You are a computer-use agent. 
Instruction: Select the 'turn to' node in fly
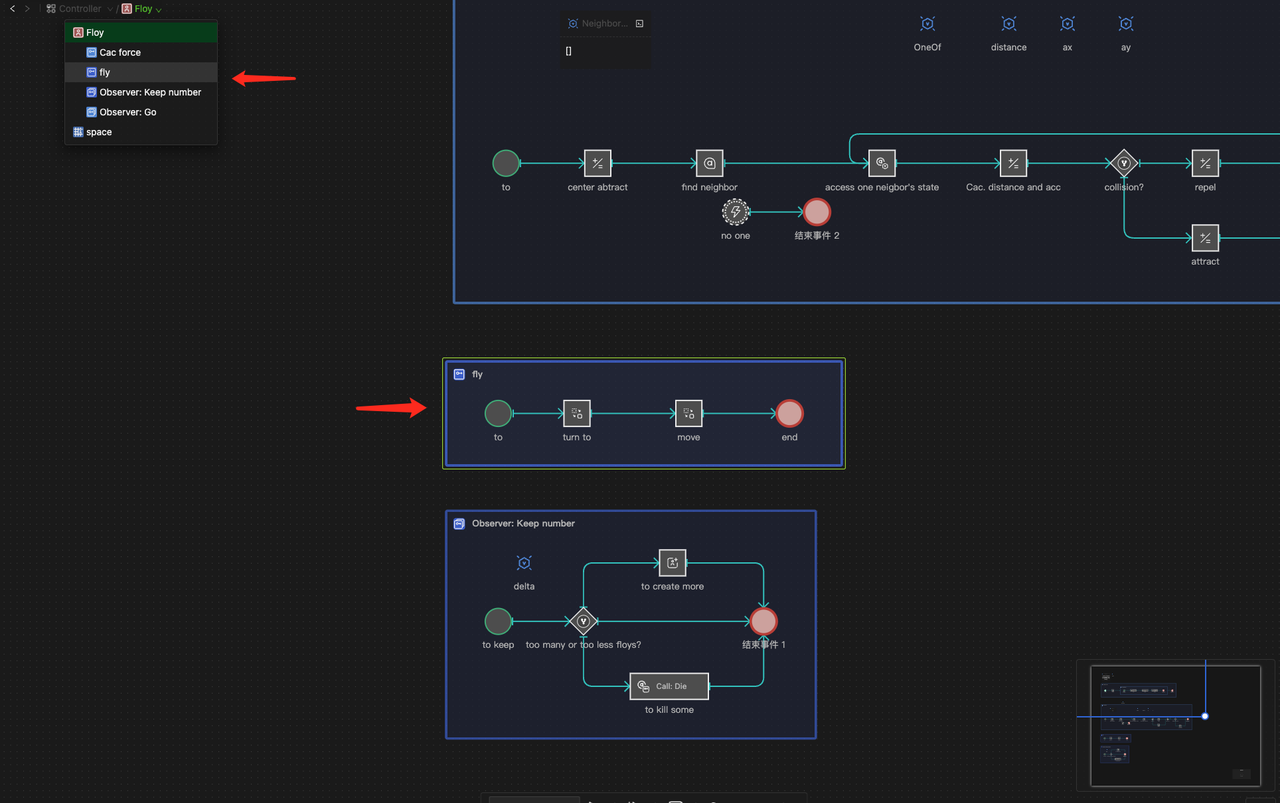[577, 413]
